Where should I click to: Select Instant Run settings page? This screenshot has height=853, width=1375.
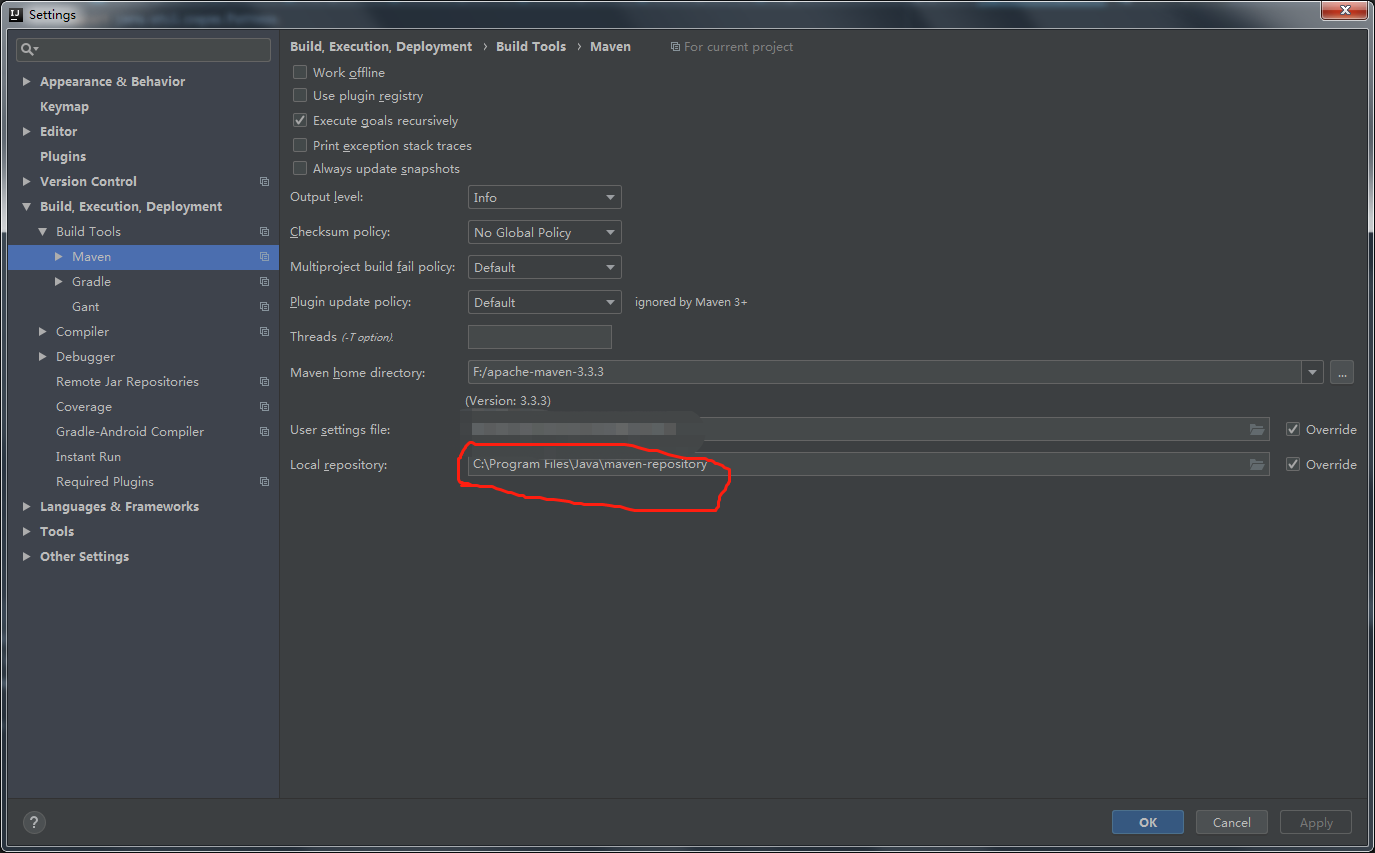88,457
